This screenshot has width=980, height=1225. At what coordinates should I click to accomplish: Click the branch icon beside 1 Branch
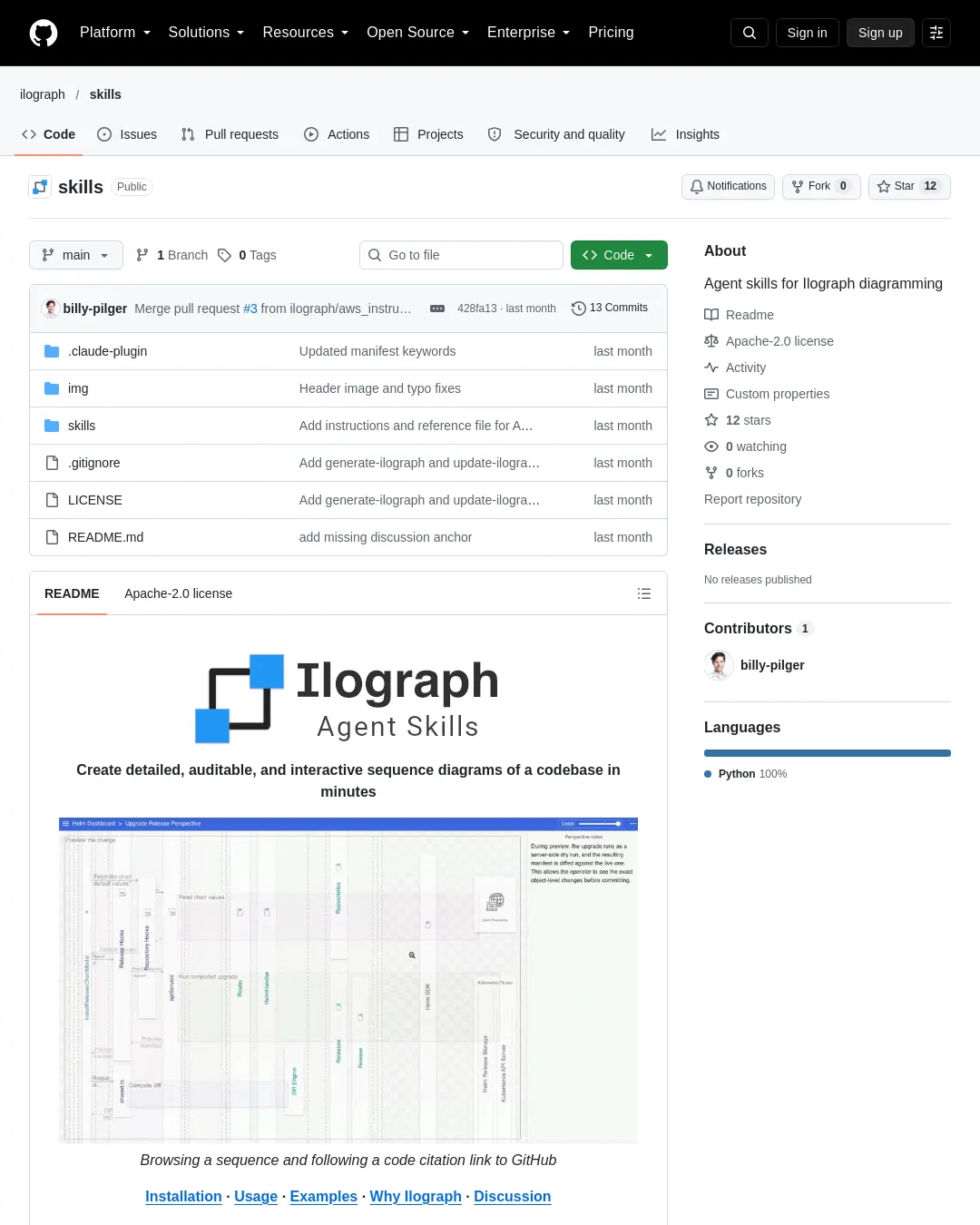click(x=142, y=255)
